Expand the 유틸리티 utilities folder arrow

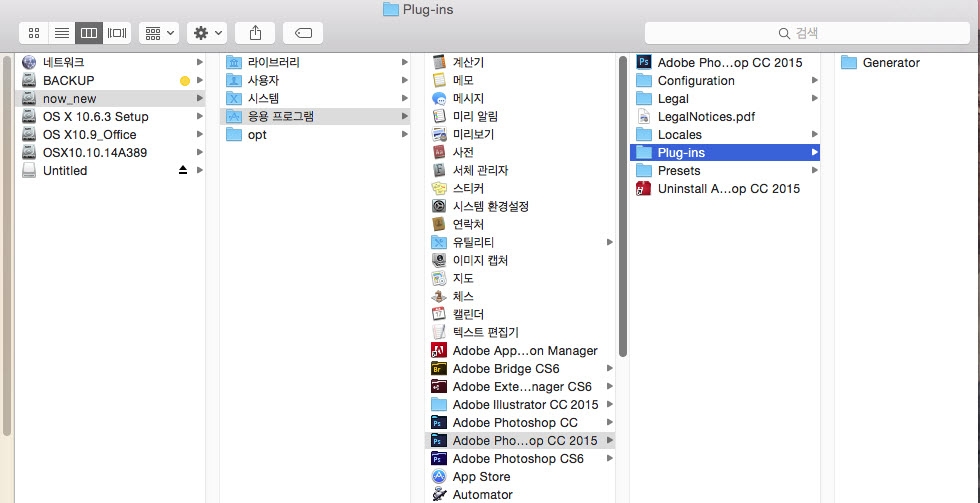(x=609, y=242)
